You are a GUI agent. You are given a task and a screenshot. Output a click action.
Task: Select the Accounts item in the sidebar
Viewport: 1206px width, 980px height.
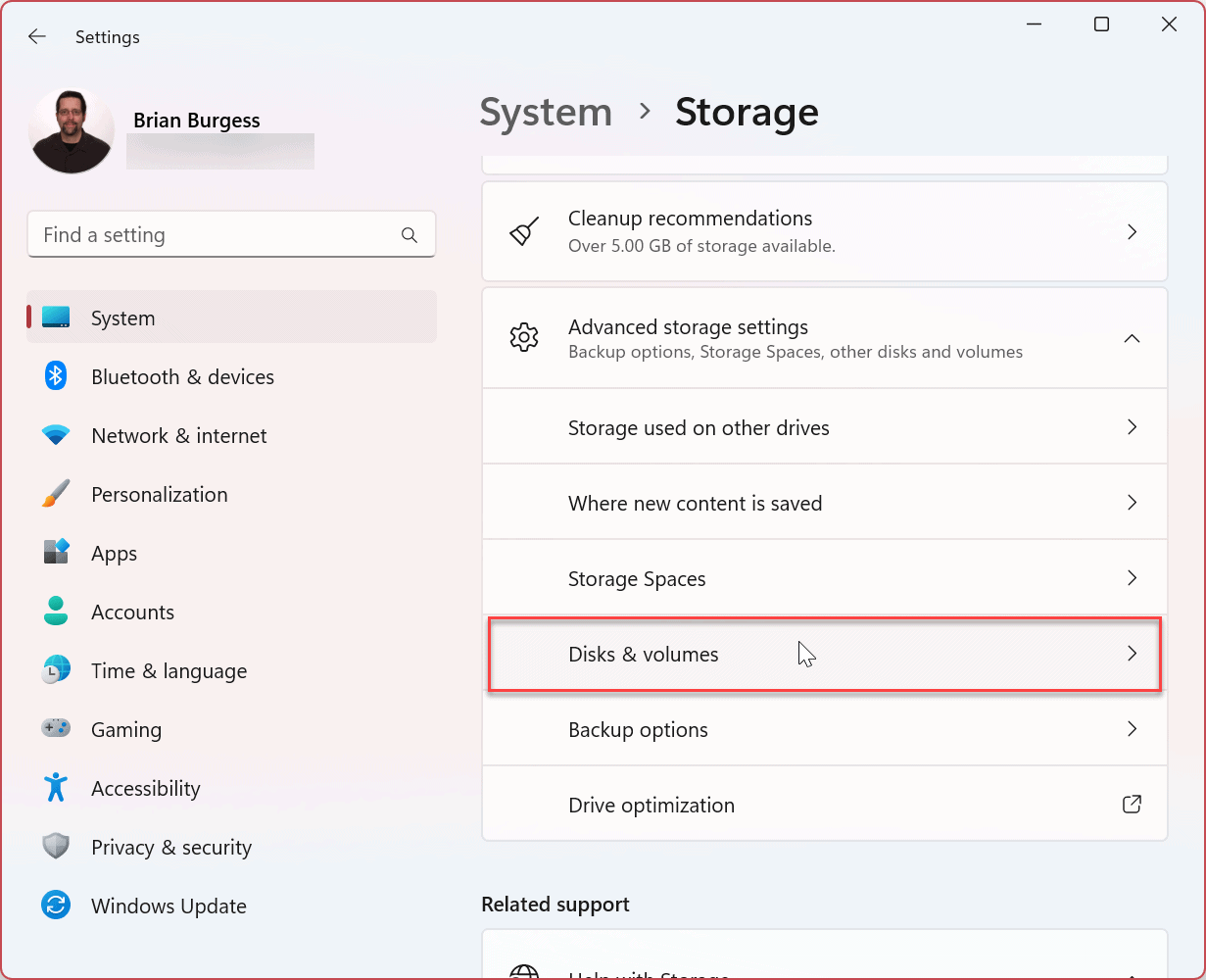click(x=132, y=612)
